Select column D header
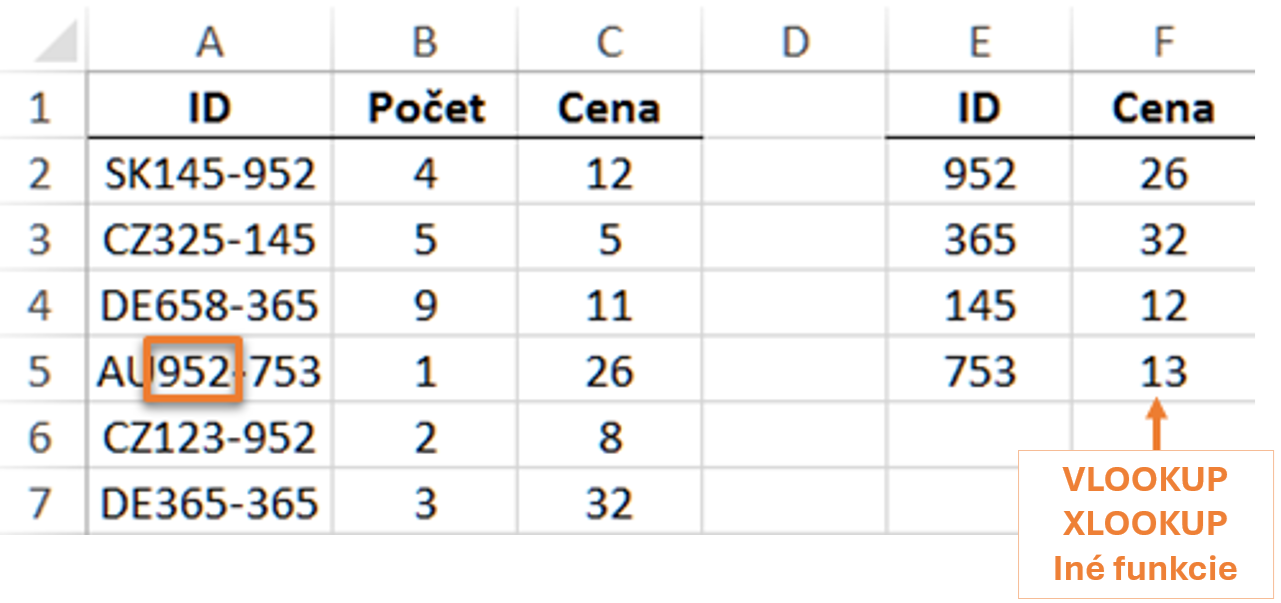 coord(794,42)
